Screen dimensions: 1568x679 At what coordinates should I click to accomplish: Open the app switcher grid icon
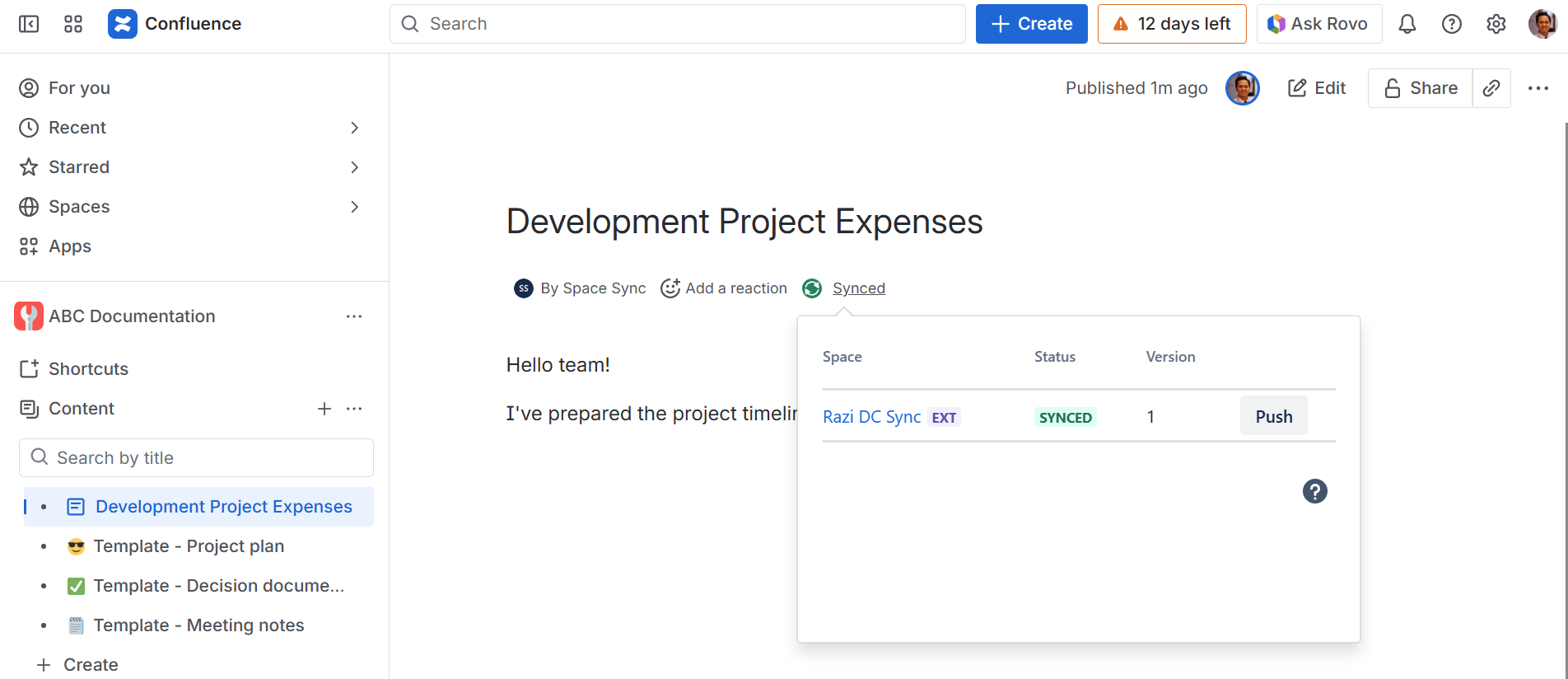(x=73, y=24)
